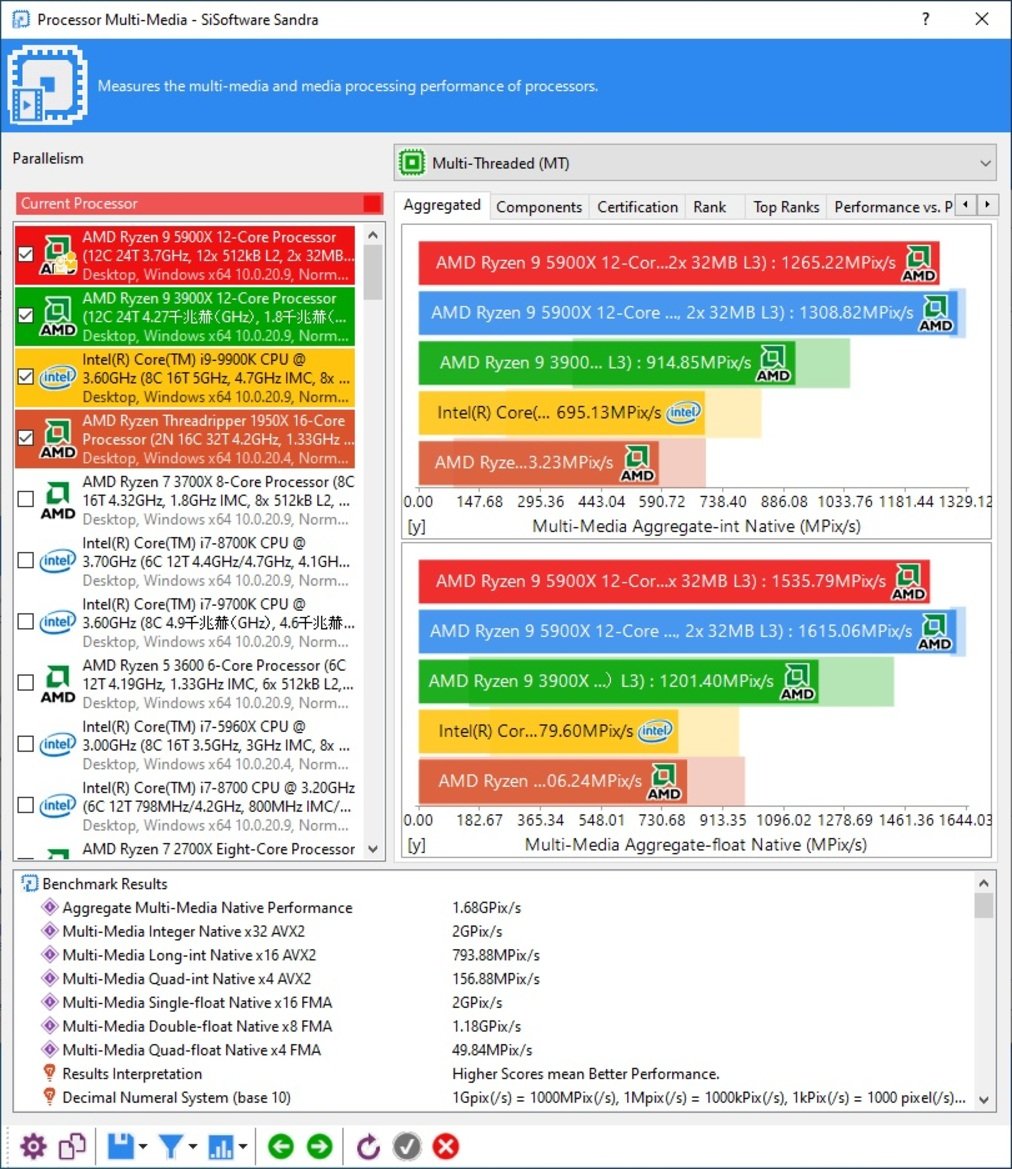Click the AMD logo beside Ryzen 5 3600
Viewport: 1012px width, 1169px height.
tap(57, 683)
